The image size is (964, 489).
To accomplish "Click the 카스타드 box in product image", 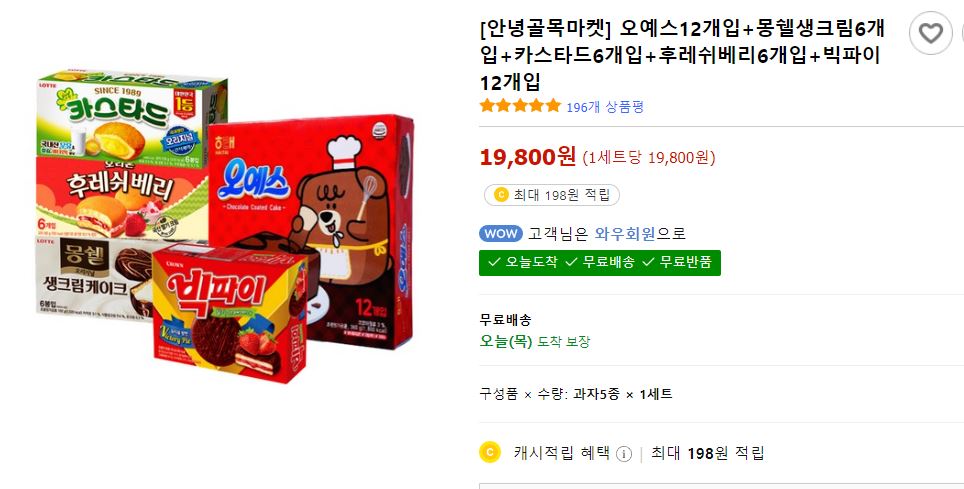I will [x=132, y=117].
